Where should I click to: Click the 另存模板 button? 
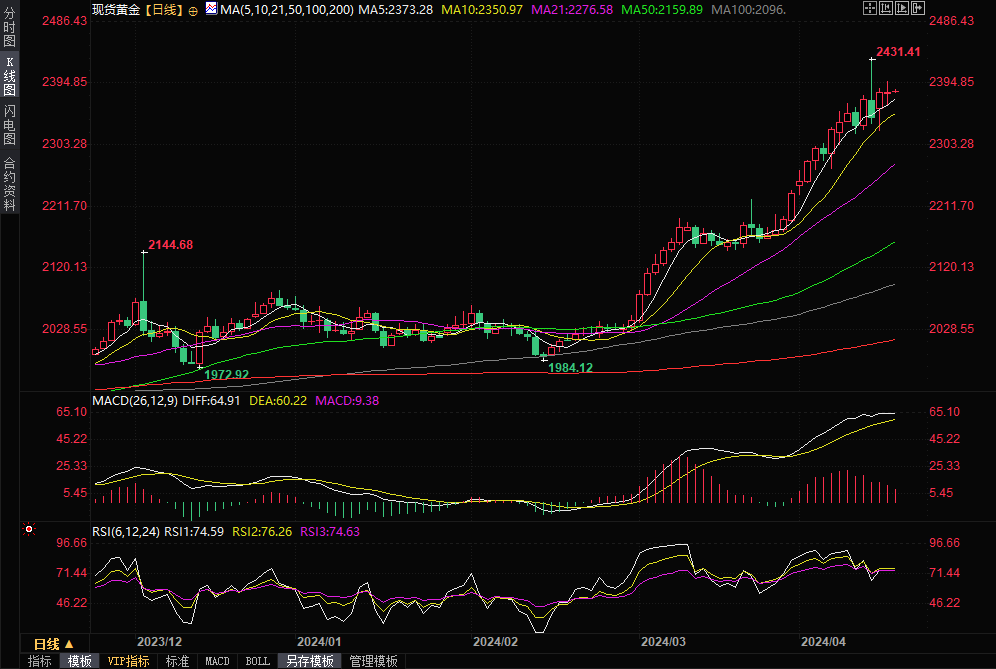tap(309, 661)
